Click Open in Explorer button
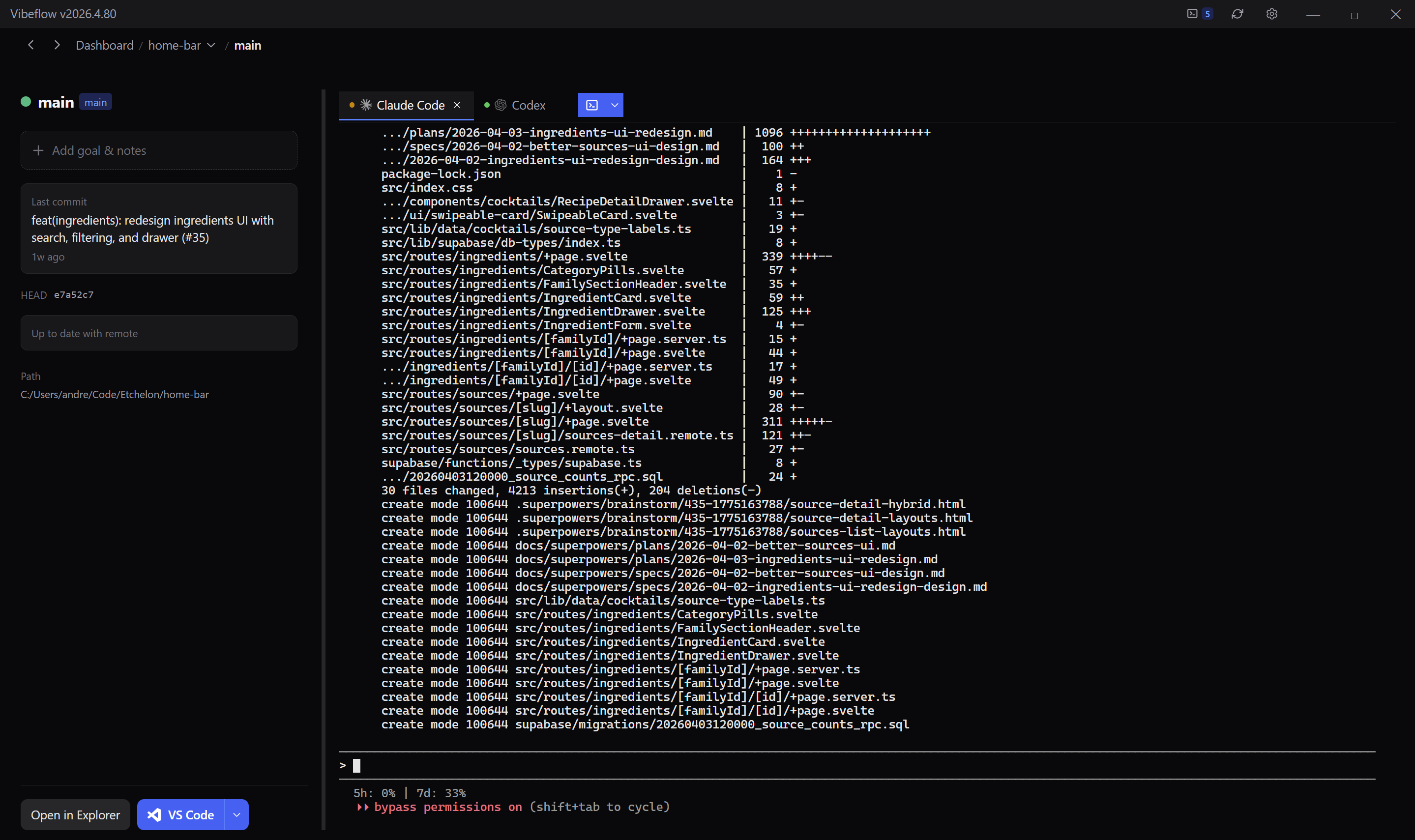This screenshot has width=1415, height=840. pyautogui.click(x=75, y=815)
